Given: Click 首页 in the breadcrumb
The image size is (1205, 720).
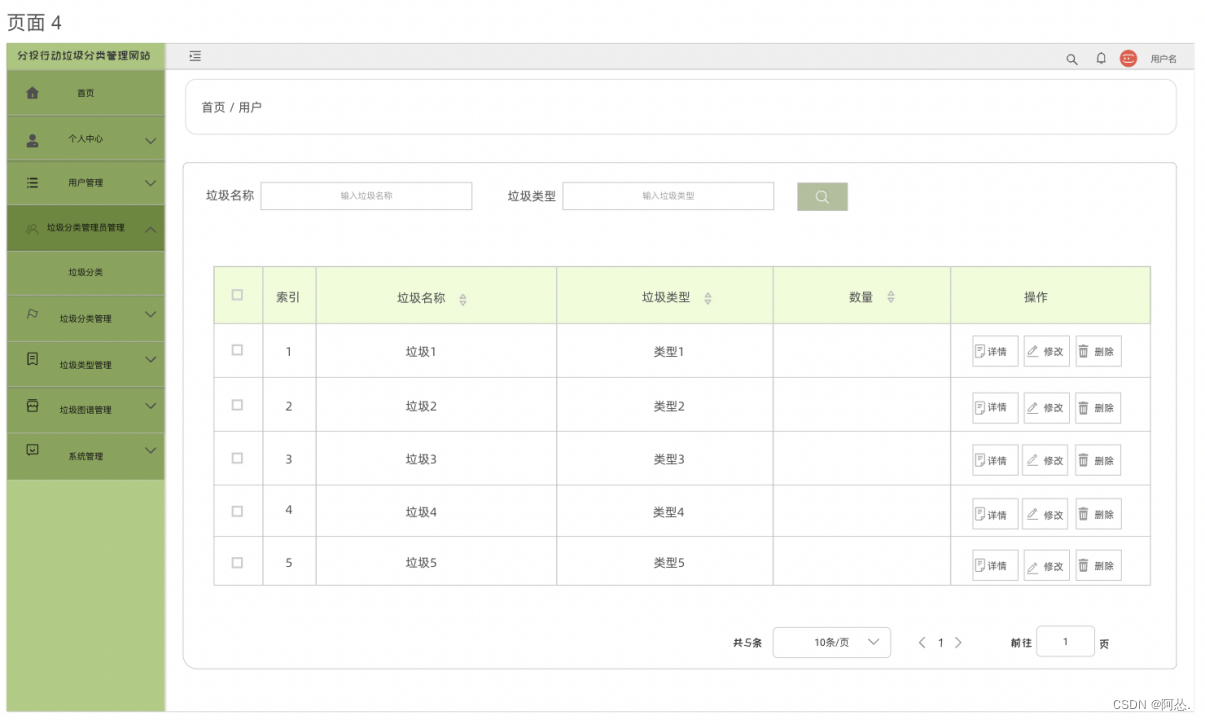Looking at the screenshot, I should 213,107.
